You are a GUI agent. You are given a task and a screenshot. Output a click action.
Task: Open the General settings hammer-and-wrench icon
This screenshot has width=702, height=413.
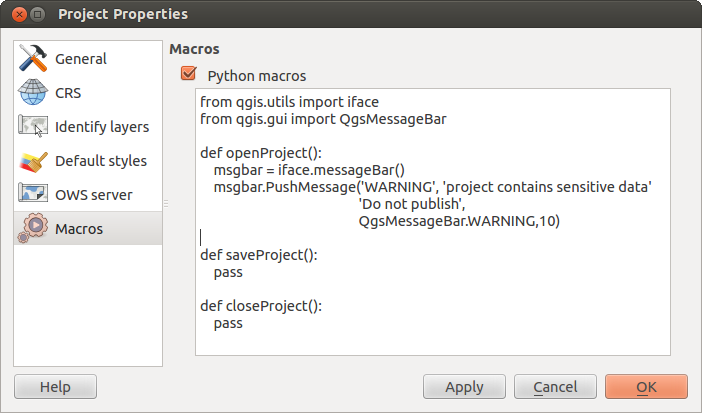click(x=33, y=59)
